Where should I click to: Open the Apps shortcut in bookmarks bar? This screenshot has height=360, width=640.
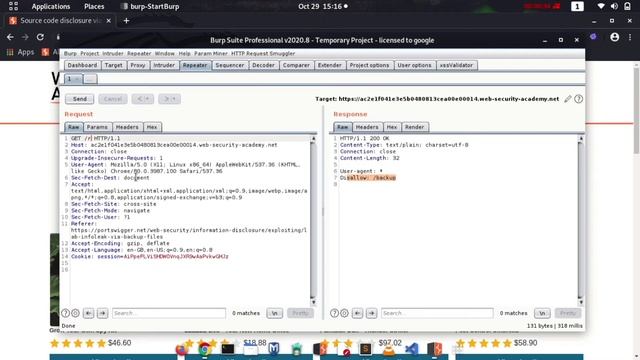point(20,52)
